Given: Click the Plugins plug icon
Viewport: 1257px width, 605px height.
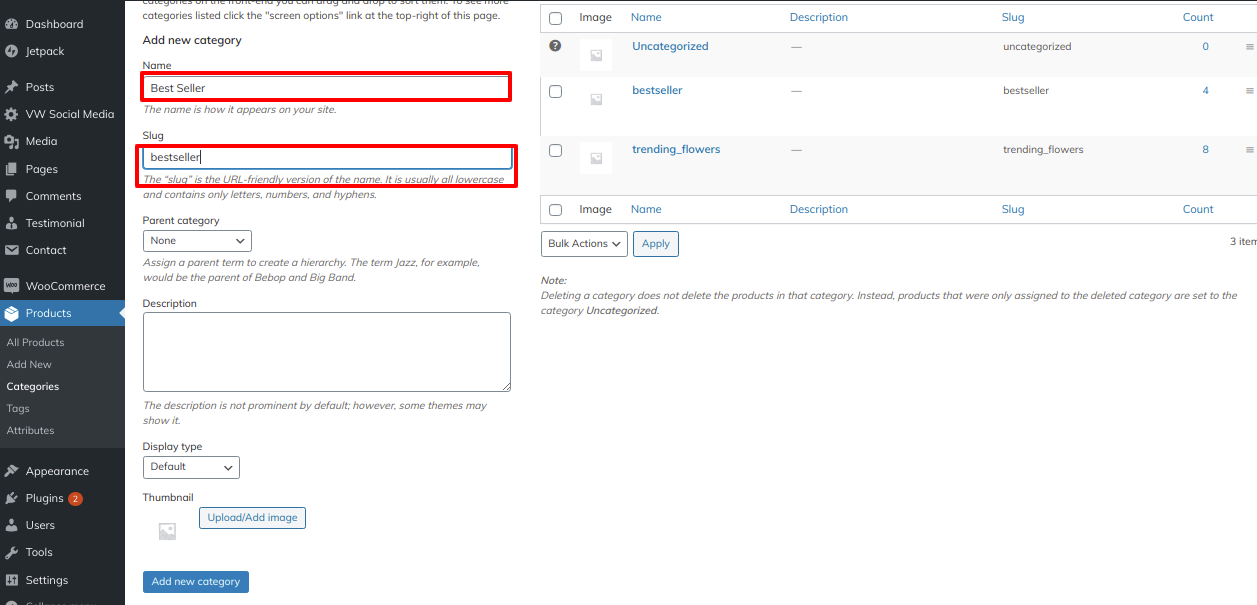Looking at the screenshot, I should (x=11, y=498).
